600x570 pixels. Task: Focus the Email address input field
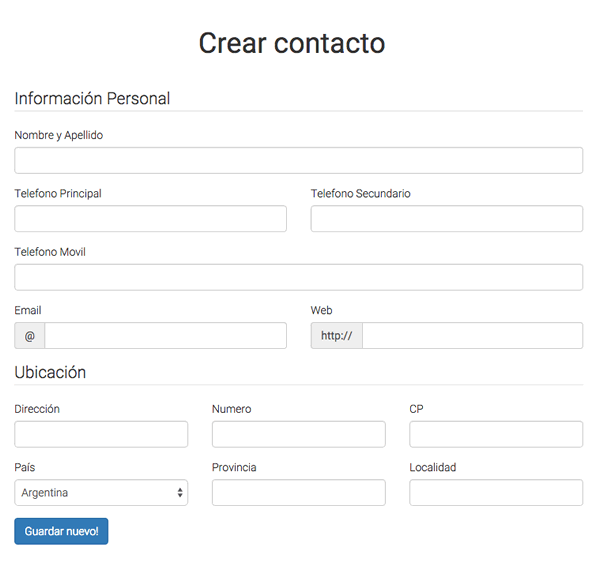pyautogui.click(x=165, y=336)
